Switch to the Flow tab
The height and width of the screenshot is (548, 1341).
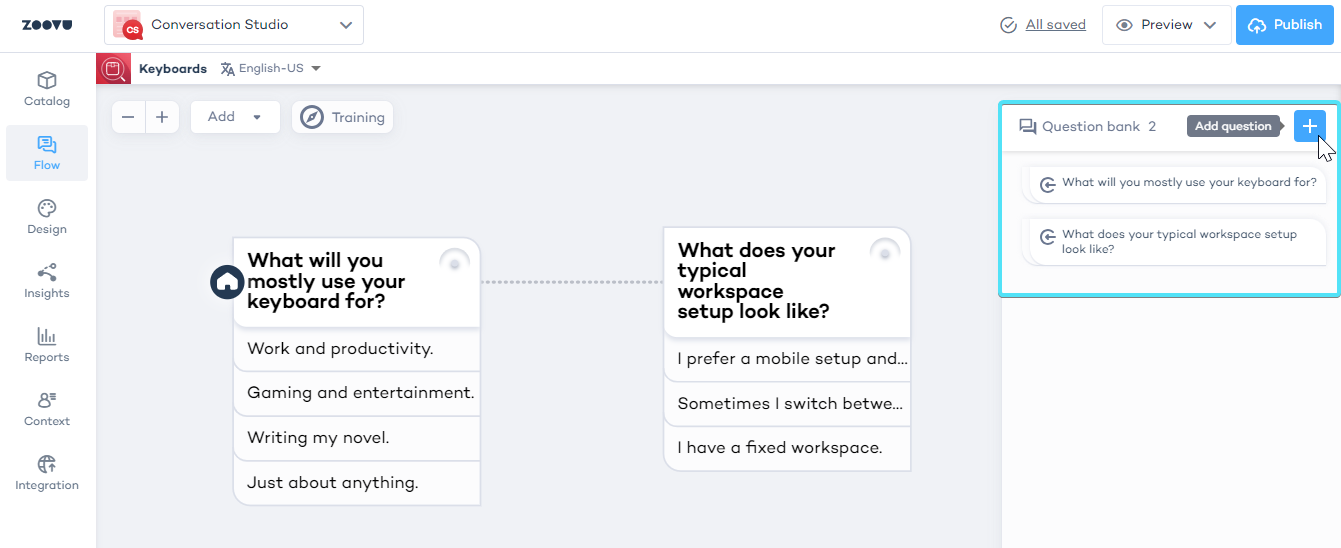point(47,153)
